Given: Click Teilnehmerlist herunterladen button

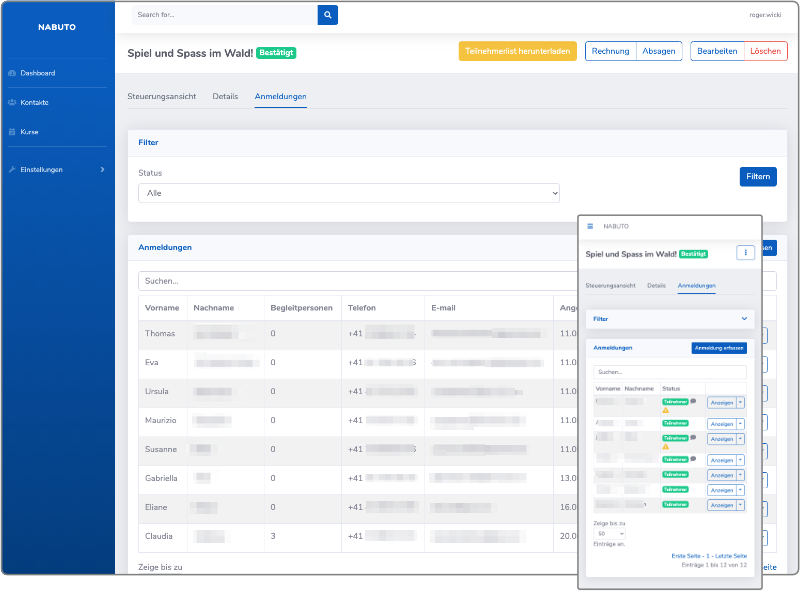Looking at the screenshot, I should (x=517, y=51).
